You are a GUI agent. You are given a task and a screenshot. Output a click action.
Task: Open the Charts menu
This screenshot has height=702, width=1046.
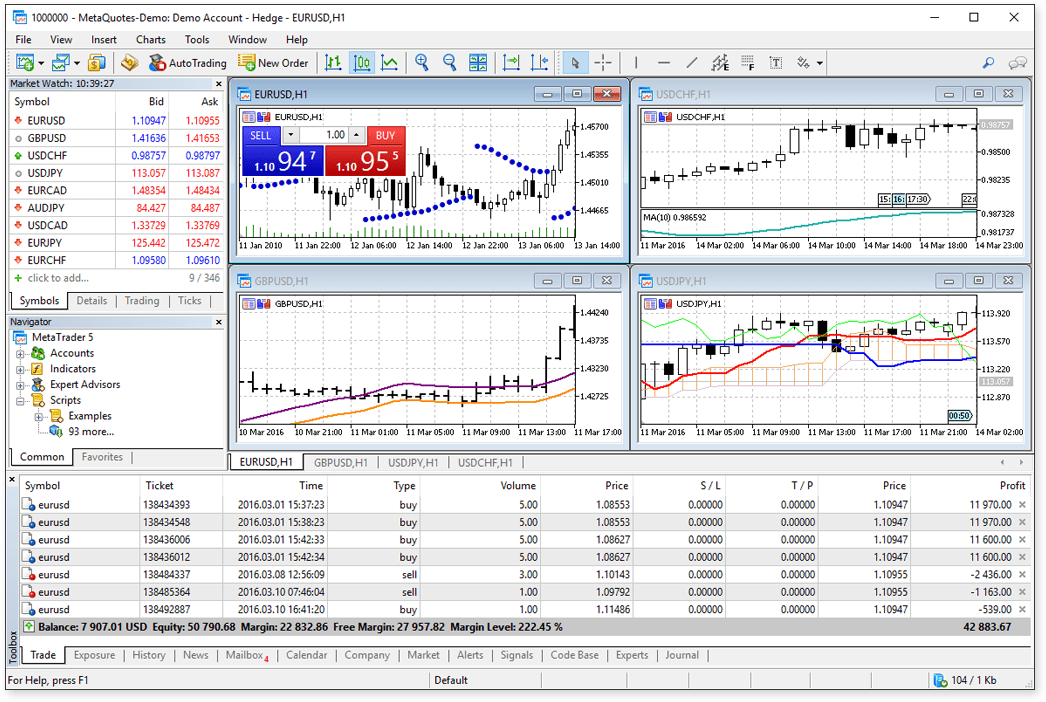[x=151, y=39]
